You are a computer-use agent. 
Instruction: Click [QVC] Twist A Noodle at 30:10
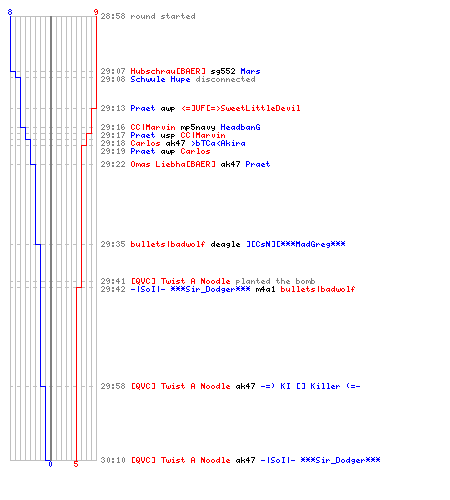click(x=180, y=460)
